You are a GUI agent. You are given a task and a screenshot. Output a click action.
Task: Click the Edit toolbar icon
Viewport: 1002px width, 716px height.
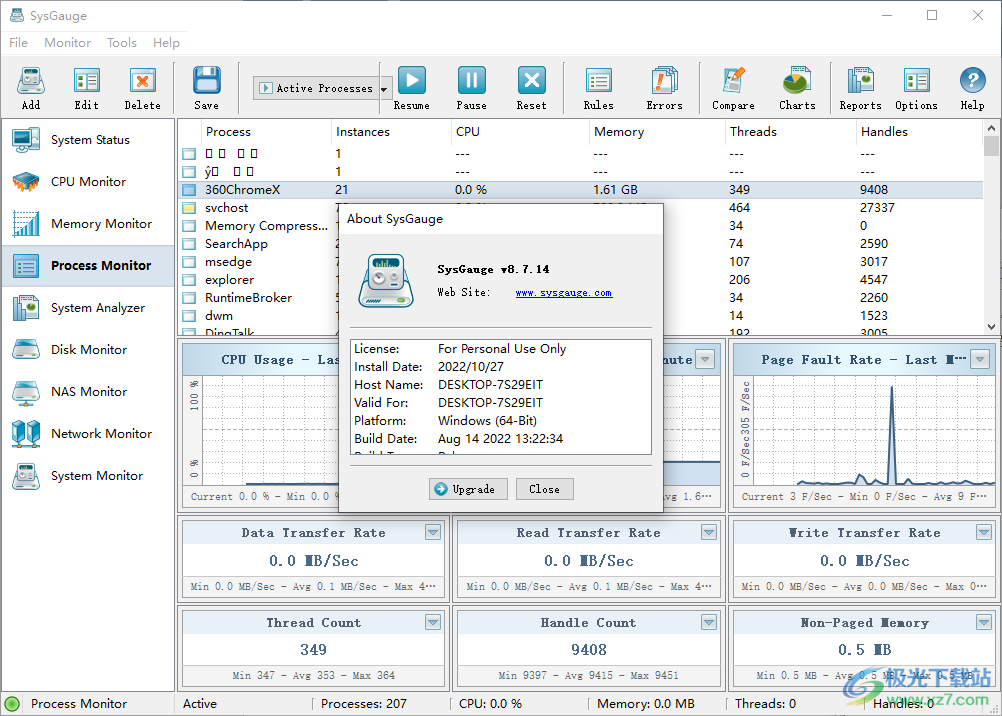tap(86, 81)
